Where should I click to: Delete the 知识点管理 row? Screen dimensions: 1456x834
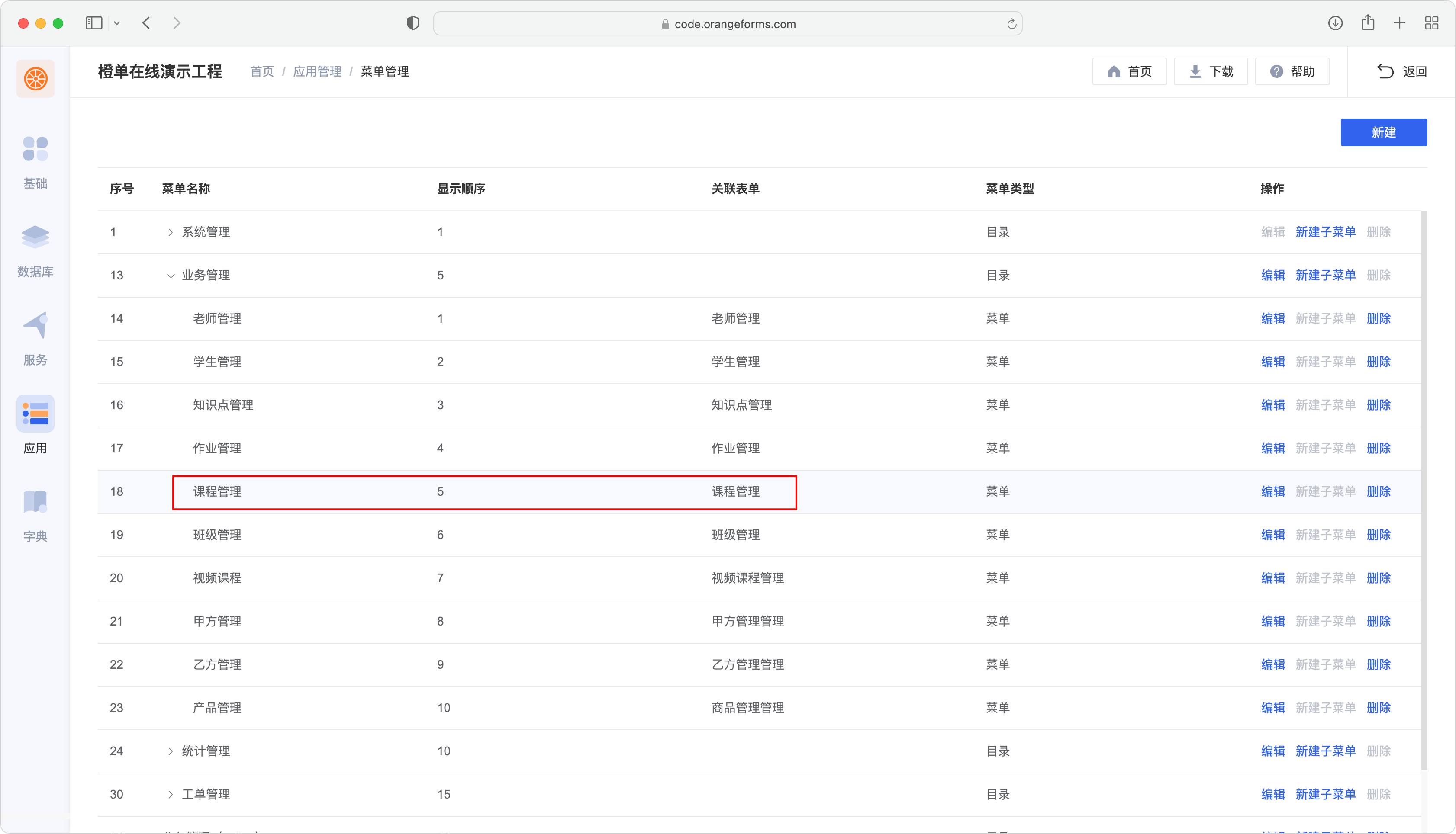1379,405
